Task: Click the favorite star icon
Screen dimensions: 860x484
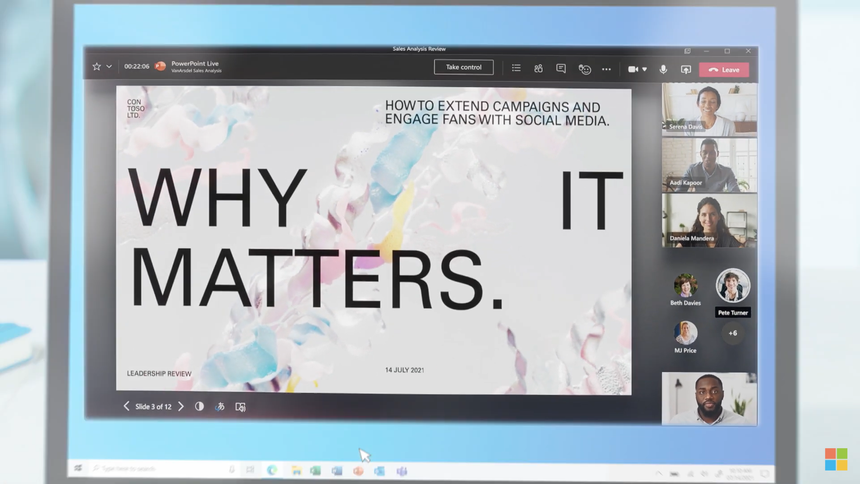Action: tap(97, 67)
